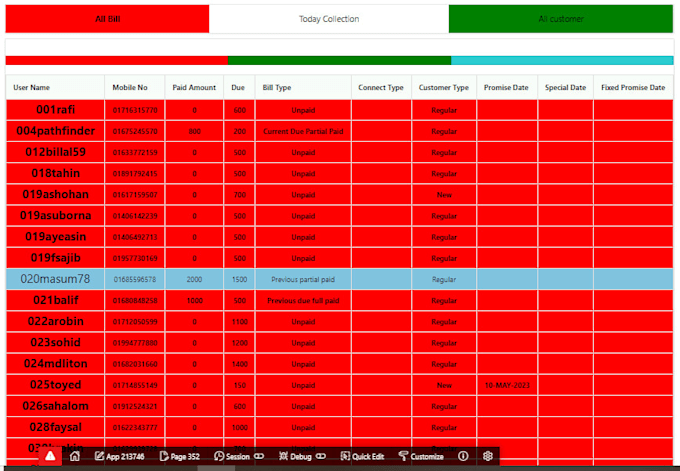Screen dimensions: 680x471
Task: Select user 018tahin
Action: (x=56, y=173)
